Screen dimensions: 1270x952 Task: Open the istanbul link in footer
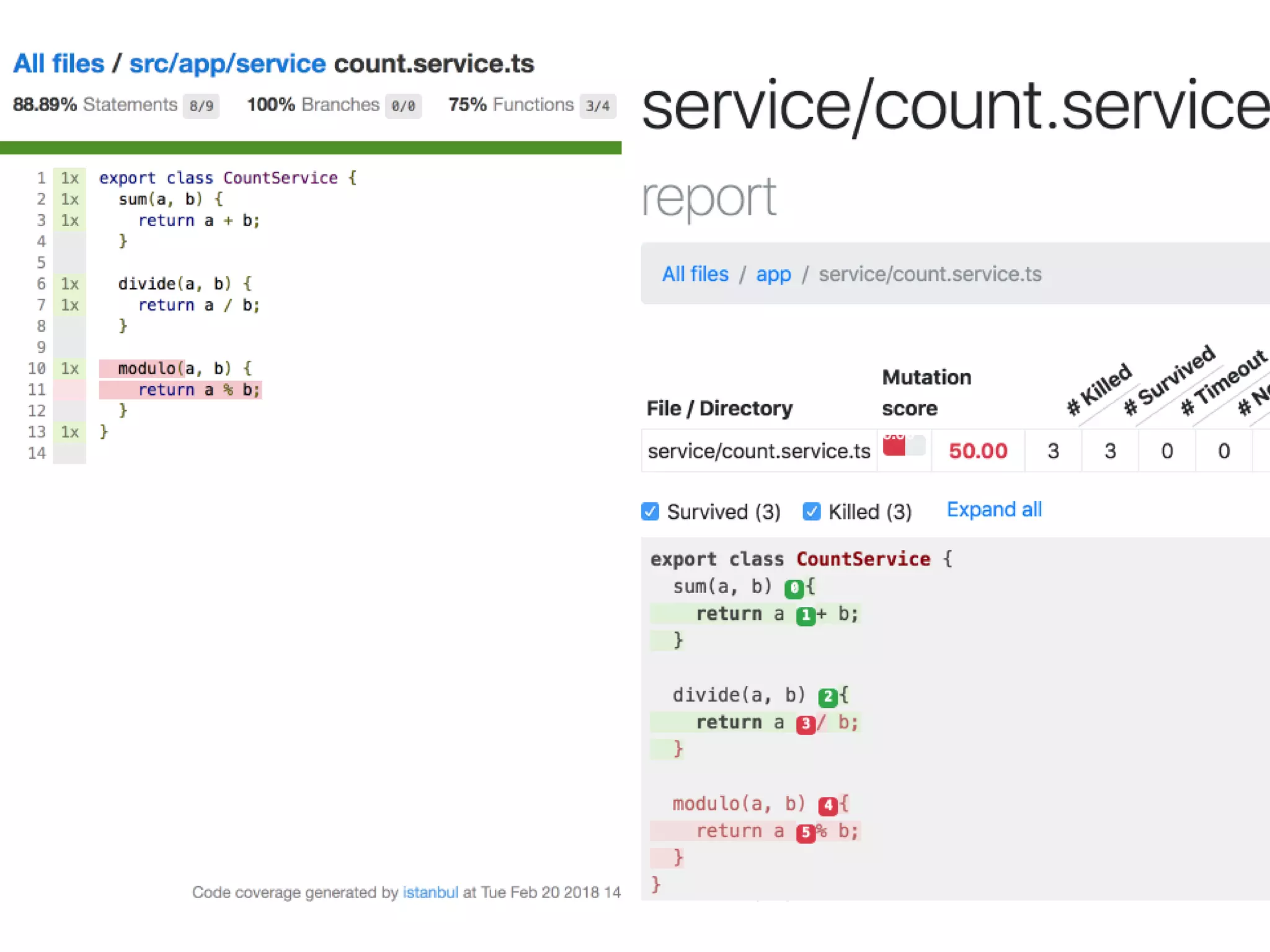coord(430,892)
